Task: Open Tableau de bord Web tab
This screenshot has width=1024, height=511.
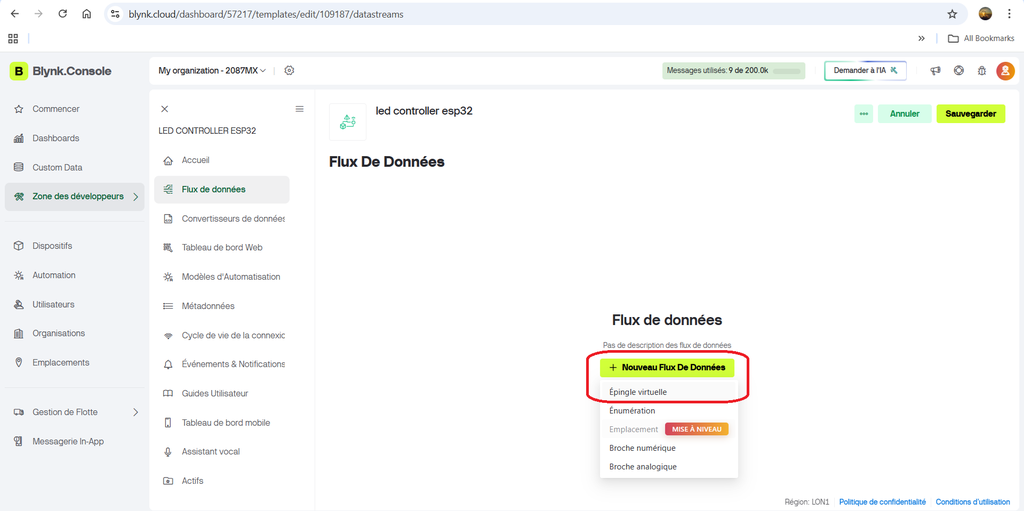Action: click(x=222, y=248)
